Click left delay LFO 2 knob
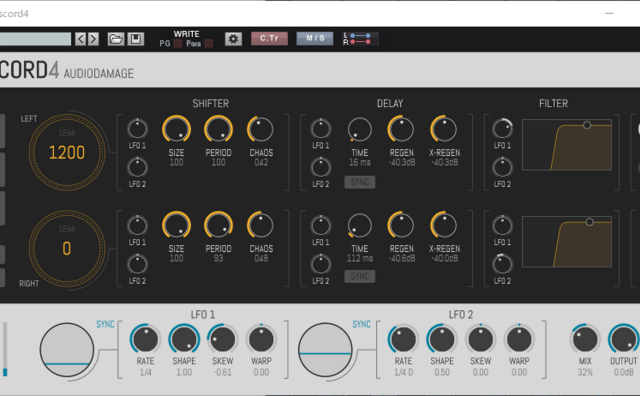Viewport: 640px width, 396px height. click(321, 167)
